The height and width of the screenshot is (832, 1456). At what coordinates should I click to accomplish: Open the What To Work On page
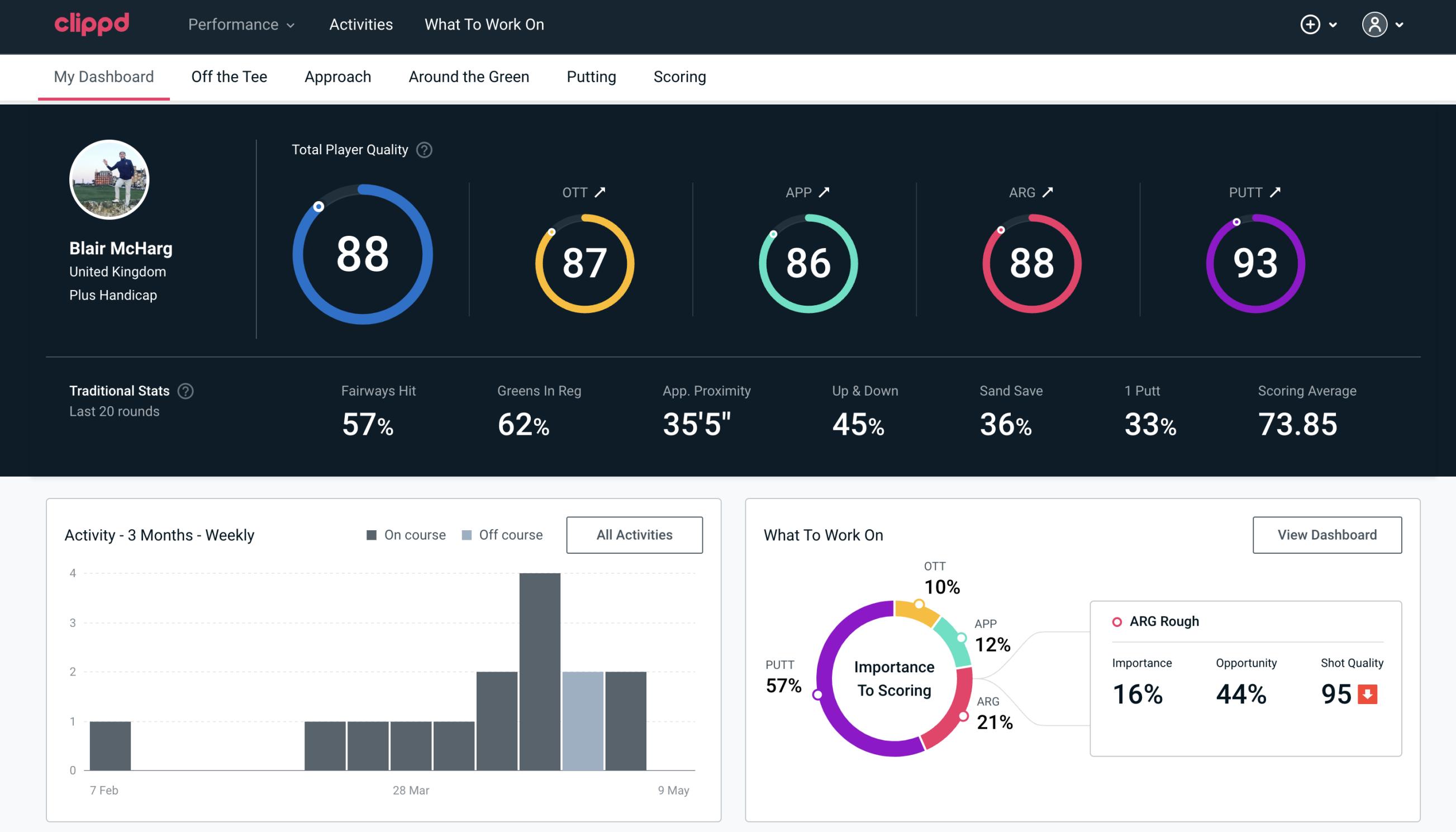tap(484, 24)
